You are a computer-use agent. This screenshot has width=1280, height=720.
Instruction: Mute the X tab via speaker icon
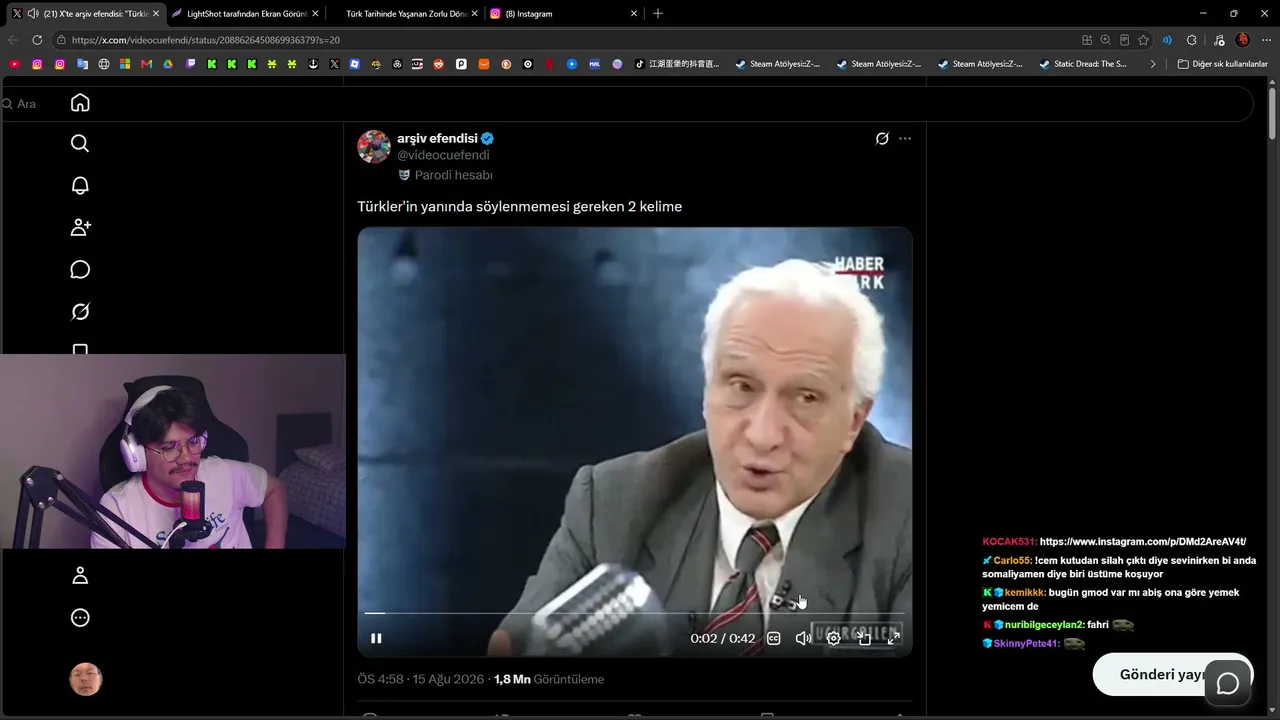33,14
